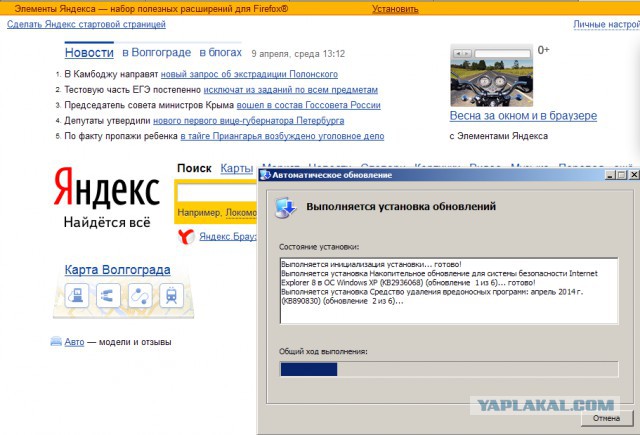Viewport: 640px width, 435px height.
Task: Click the Общий ход выполнения label
Action: pos(323,351)
